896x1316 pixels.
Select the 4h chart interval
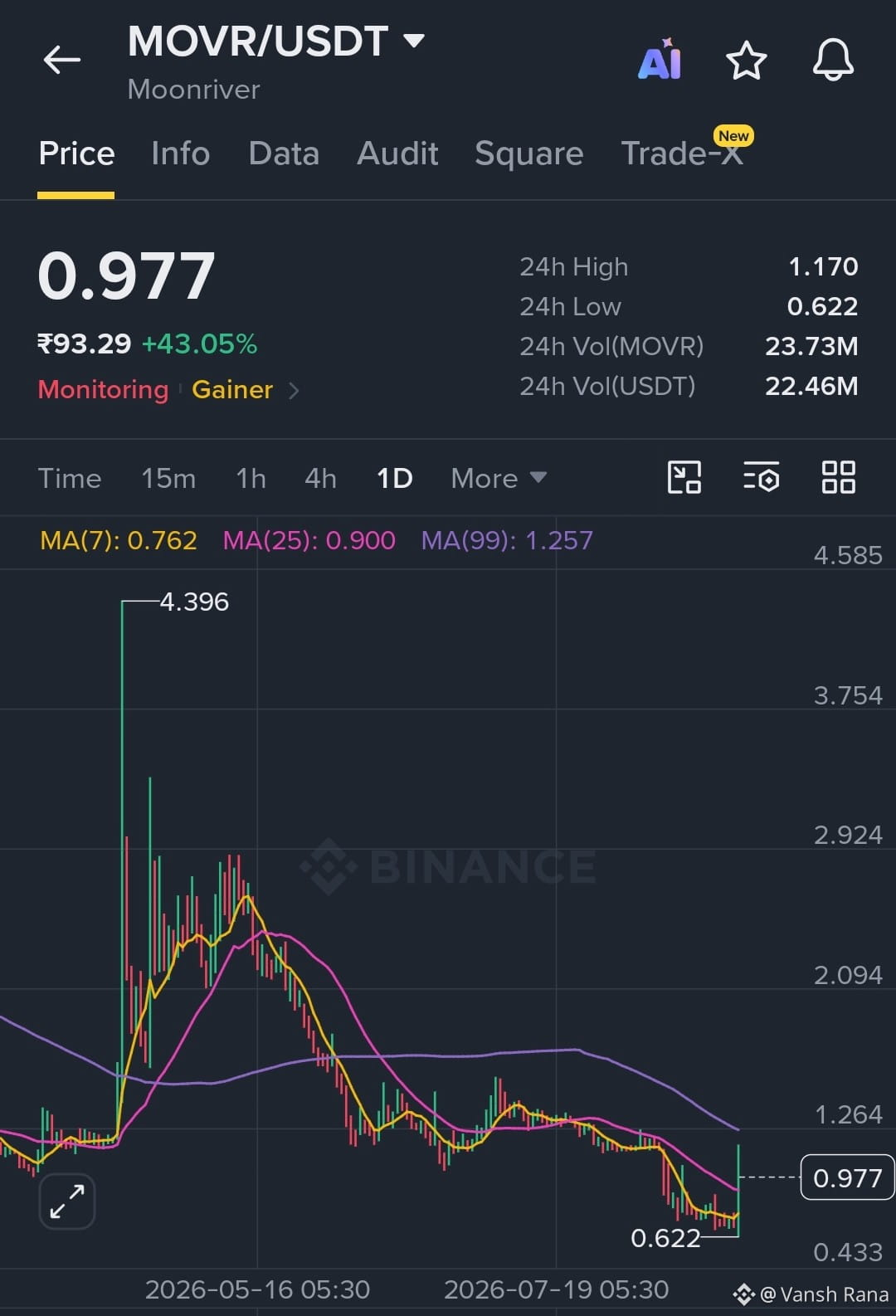click(320, 479)
